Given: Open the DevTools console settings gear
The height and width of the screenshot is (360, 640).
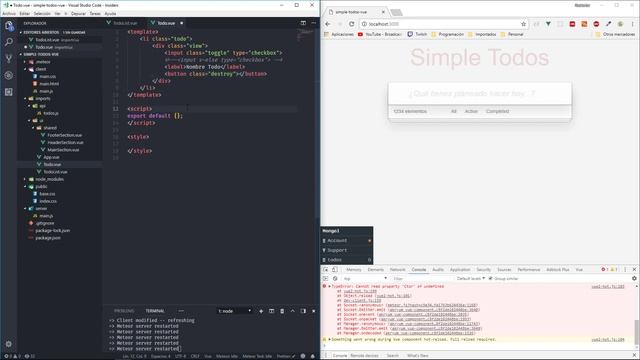Looking at the screenshot, I should 634,278.
